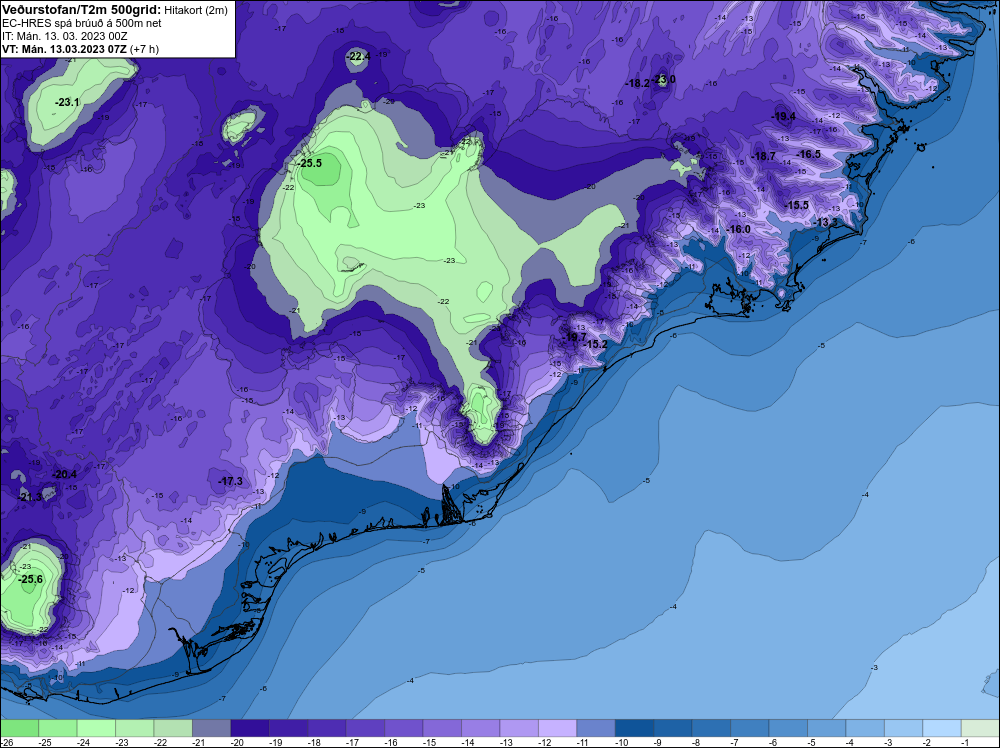The height and width of the screenshot is (748, 1000).
Task: Click the -25.5 minimum on the glacier
Action: pos(310,163)
